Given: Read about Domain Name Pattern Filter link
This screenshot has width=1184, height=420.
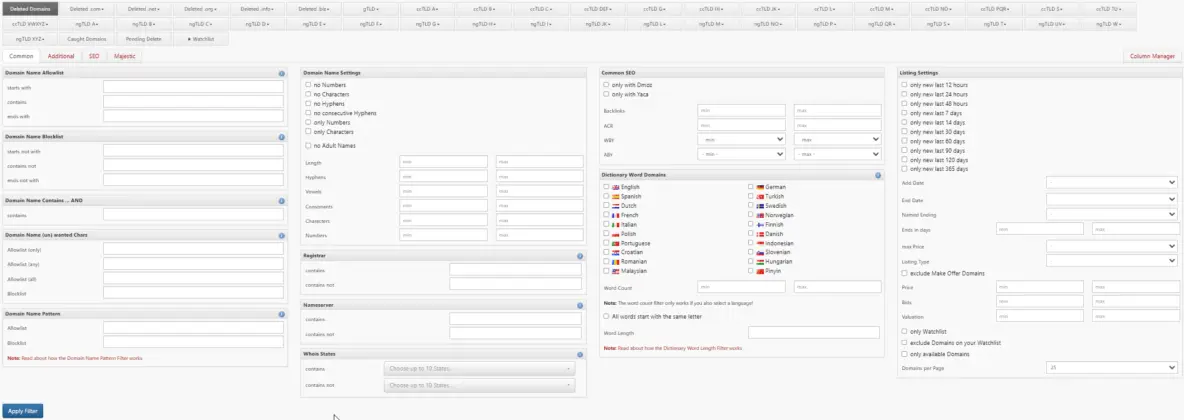Looking at the screenshot, I should (x=83, y=358).
